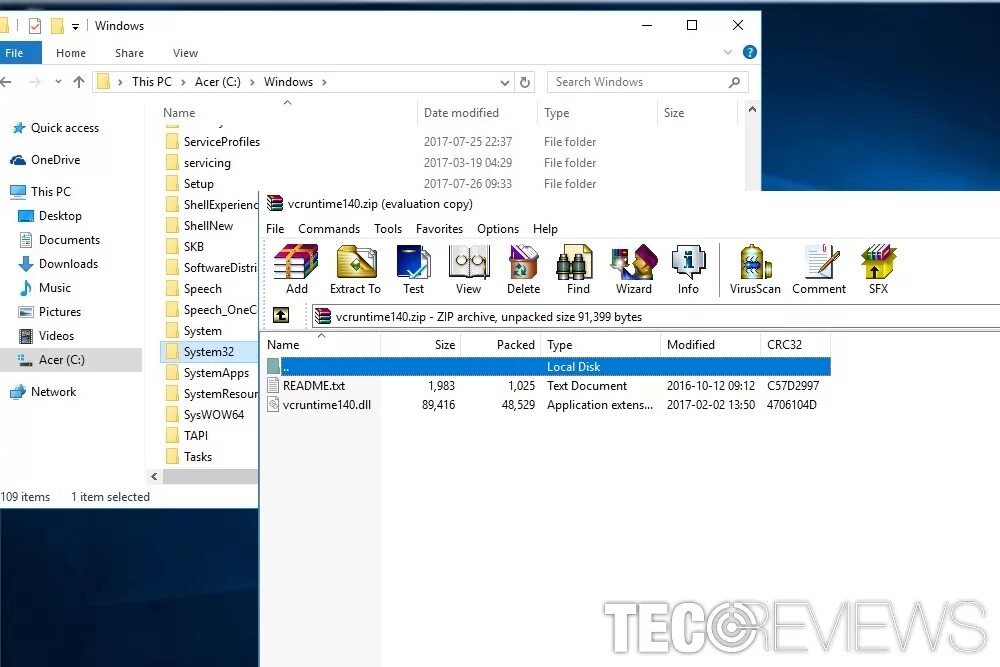Open the View icon in WinRAR
Image resolution: width=1000 pixels, height=667 pixels.
(x=468, y=269)
